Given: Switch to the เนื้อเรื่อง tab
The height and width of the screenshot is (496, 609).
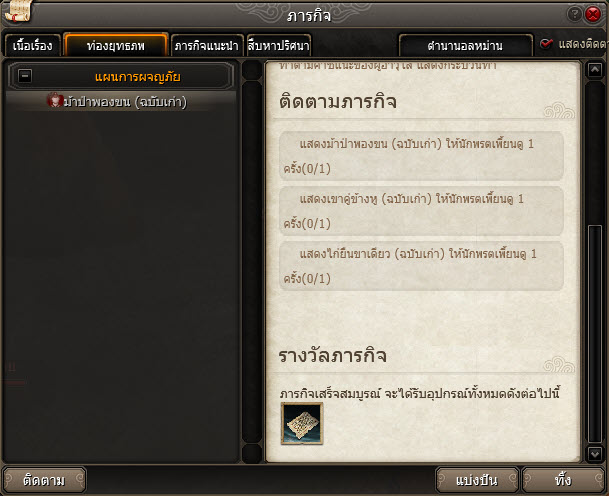Looking at the screenshot, I should coord(33,46).
